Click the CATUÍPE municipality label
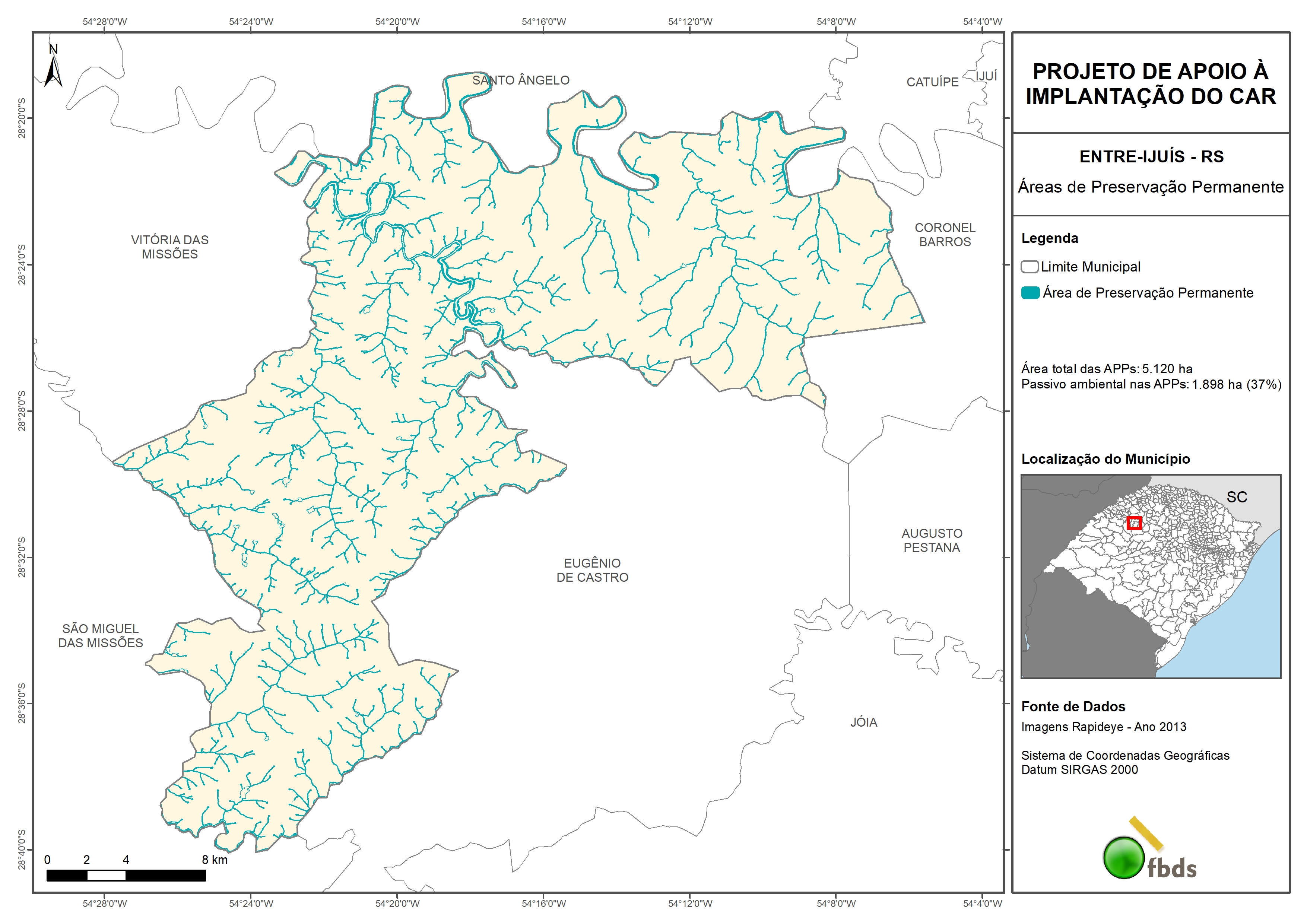 tap(932, 82)
